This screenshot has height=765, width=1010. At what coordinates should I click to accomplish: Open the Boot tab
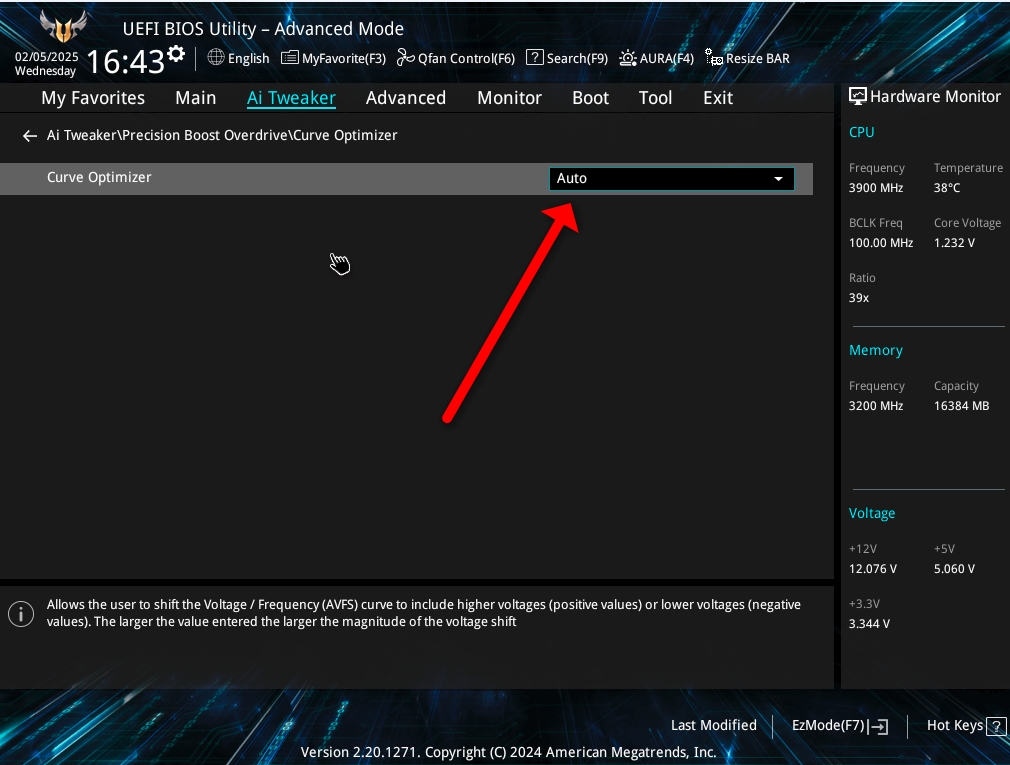pos(591,98)
